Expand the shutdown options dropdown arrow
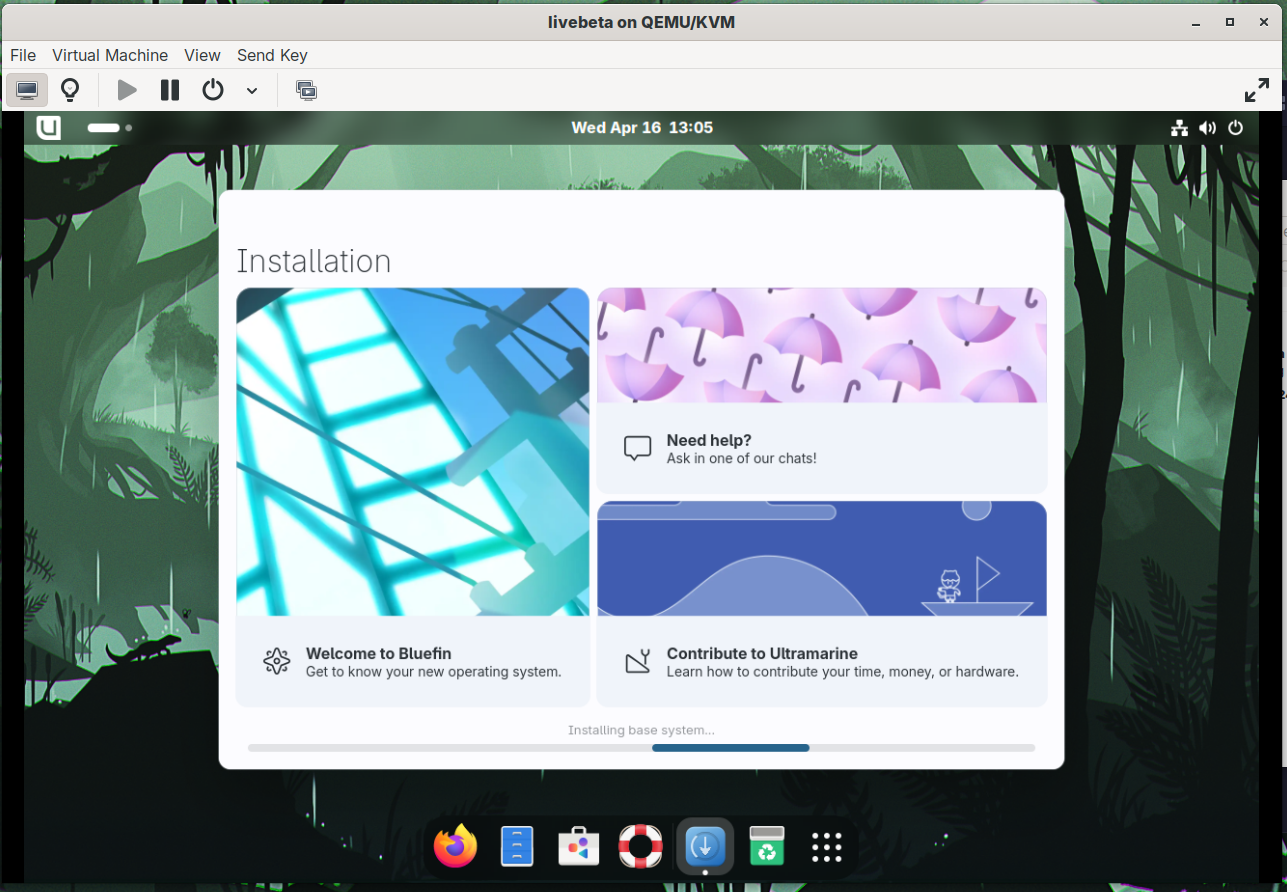Viewport: 1287px width, 892px height. pos(252,91)
